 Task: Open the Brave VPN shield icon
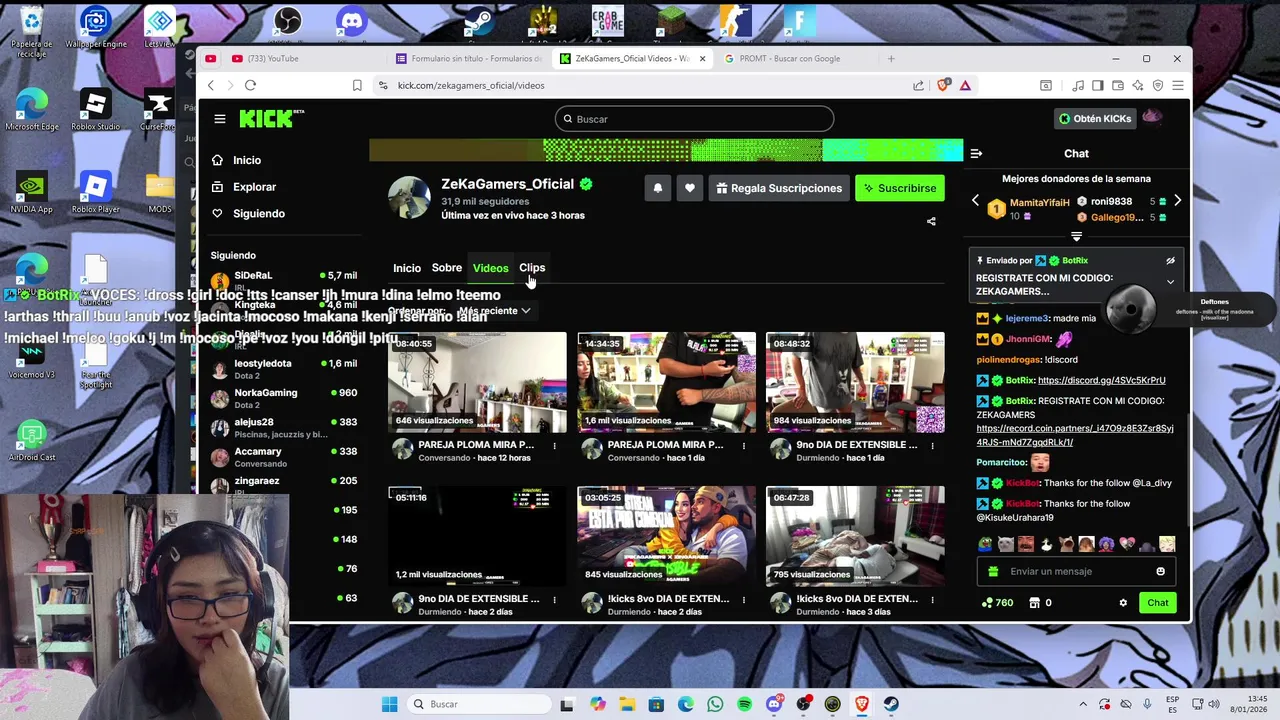pyautogui.click(x=1158, y=85)
